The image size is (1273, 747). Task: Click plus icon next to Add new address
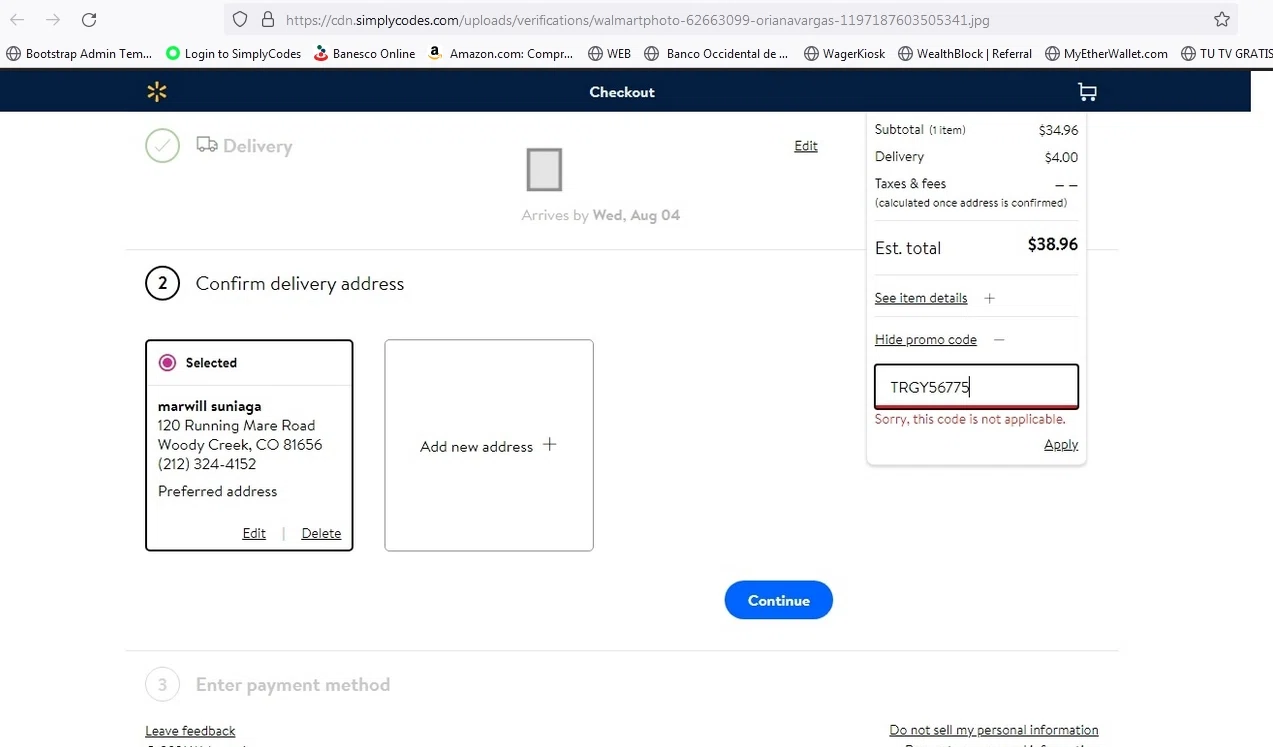click(x=549, y=445)
